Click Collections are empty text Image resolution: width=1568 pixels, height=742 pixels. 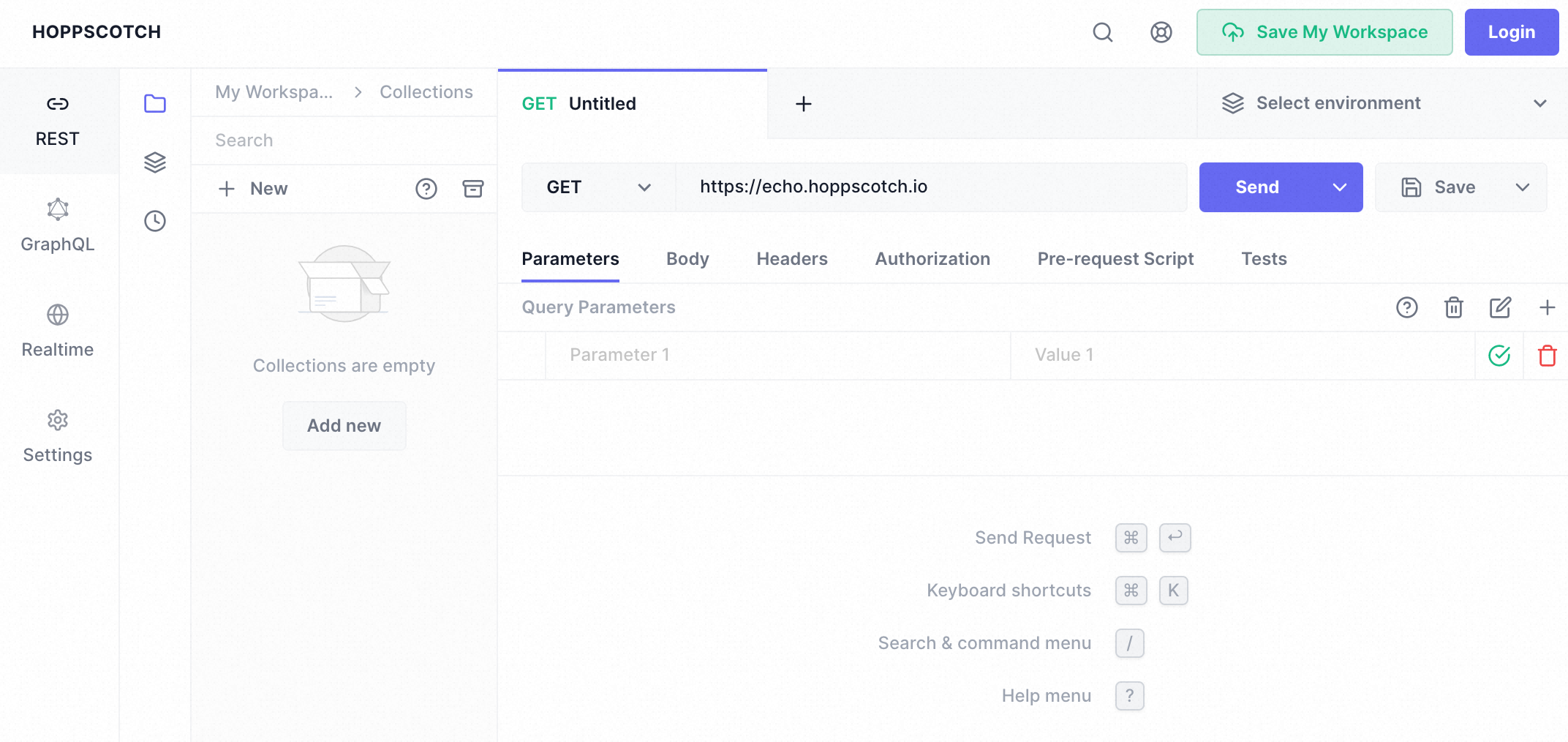344,366
